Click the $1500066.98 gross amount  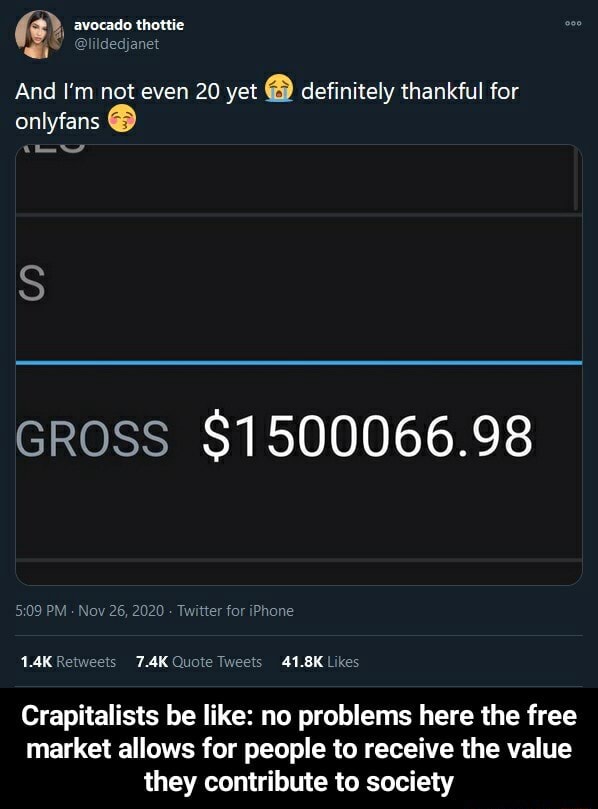pos(368,437)
